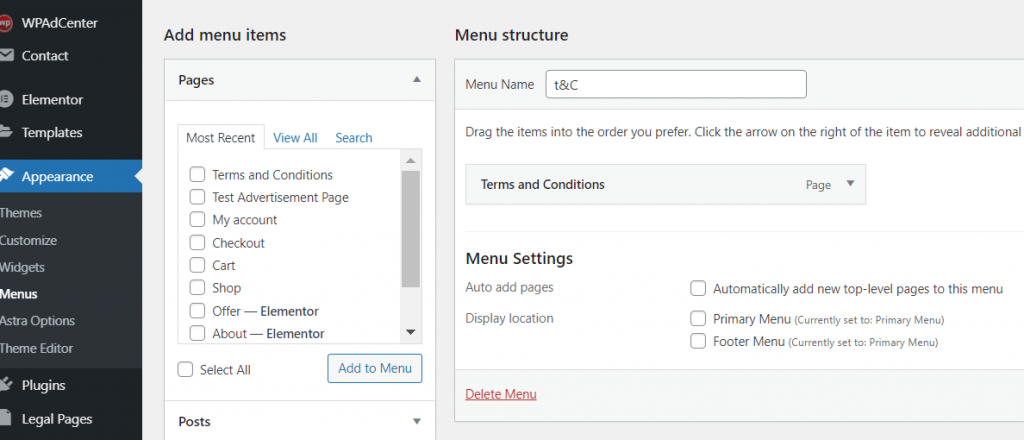Screen dimensions: 1024x440
Task: Tick the My account page checkbox
Action: (197, 220)
